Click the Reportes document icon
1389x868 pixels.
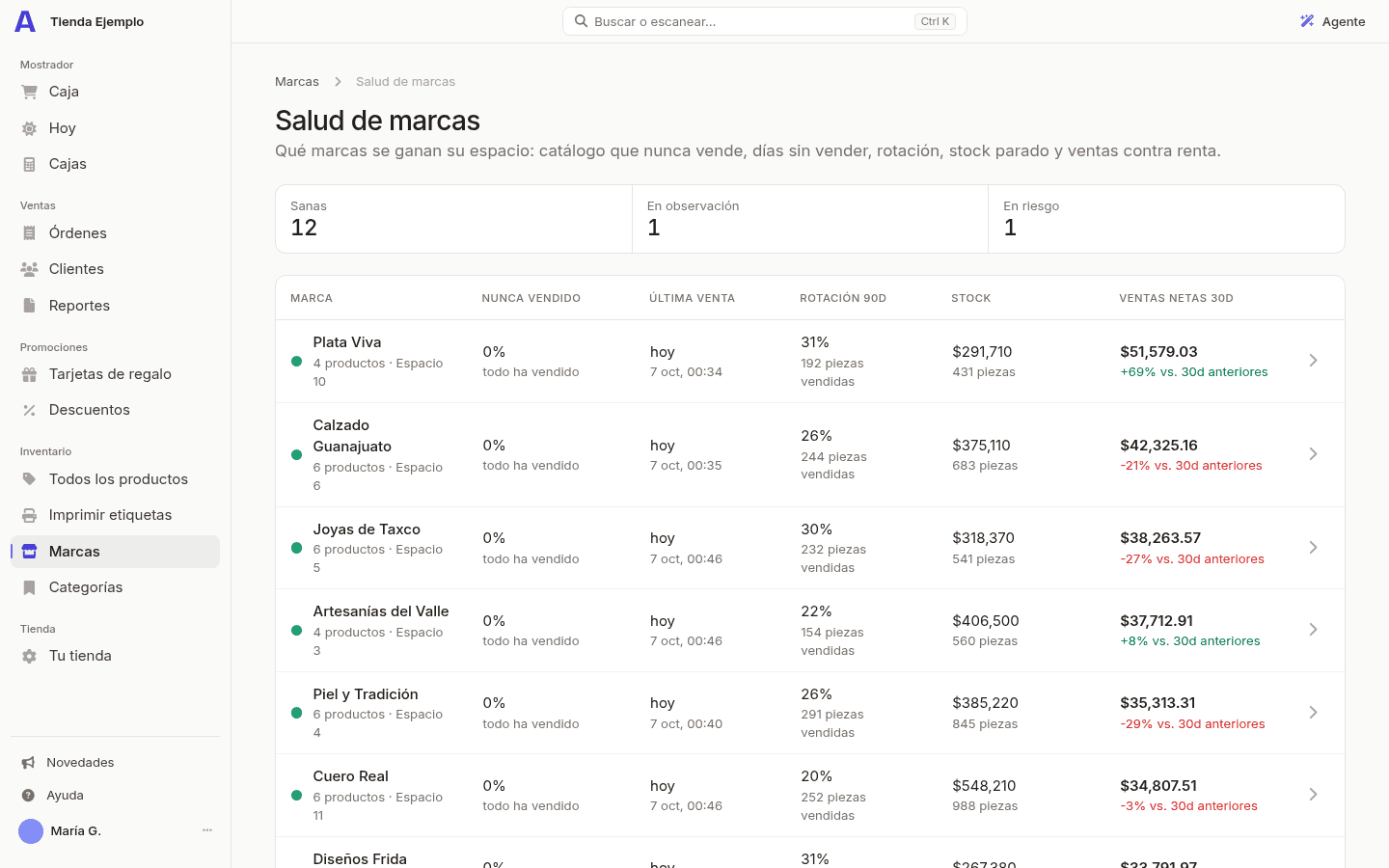[29, 306]
